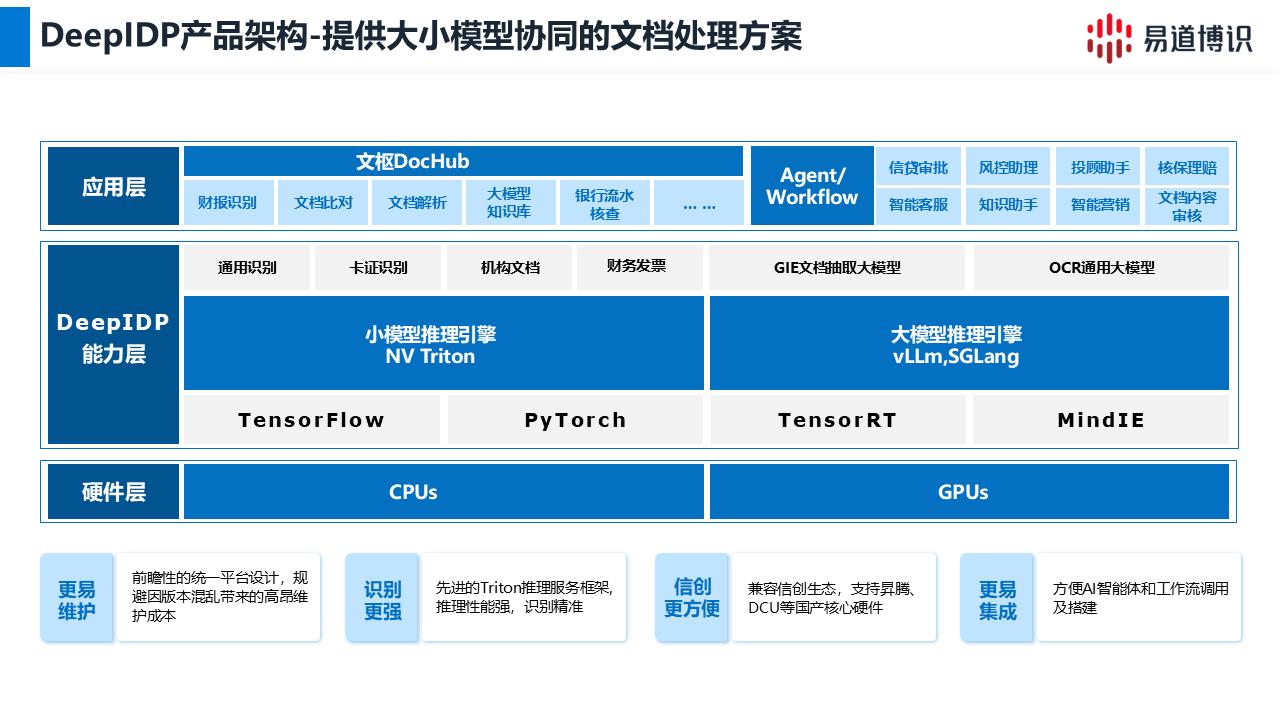Viewport: 1280px width, 720px height.
Task: Click the 易道博识 logo icon
Action: tap(1109, 37)
